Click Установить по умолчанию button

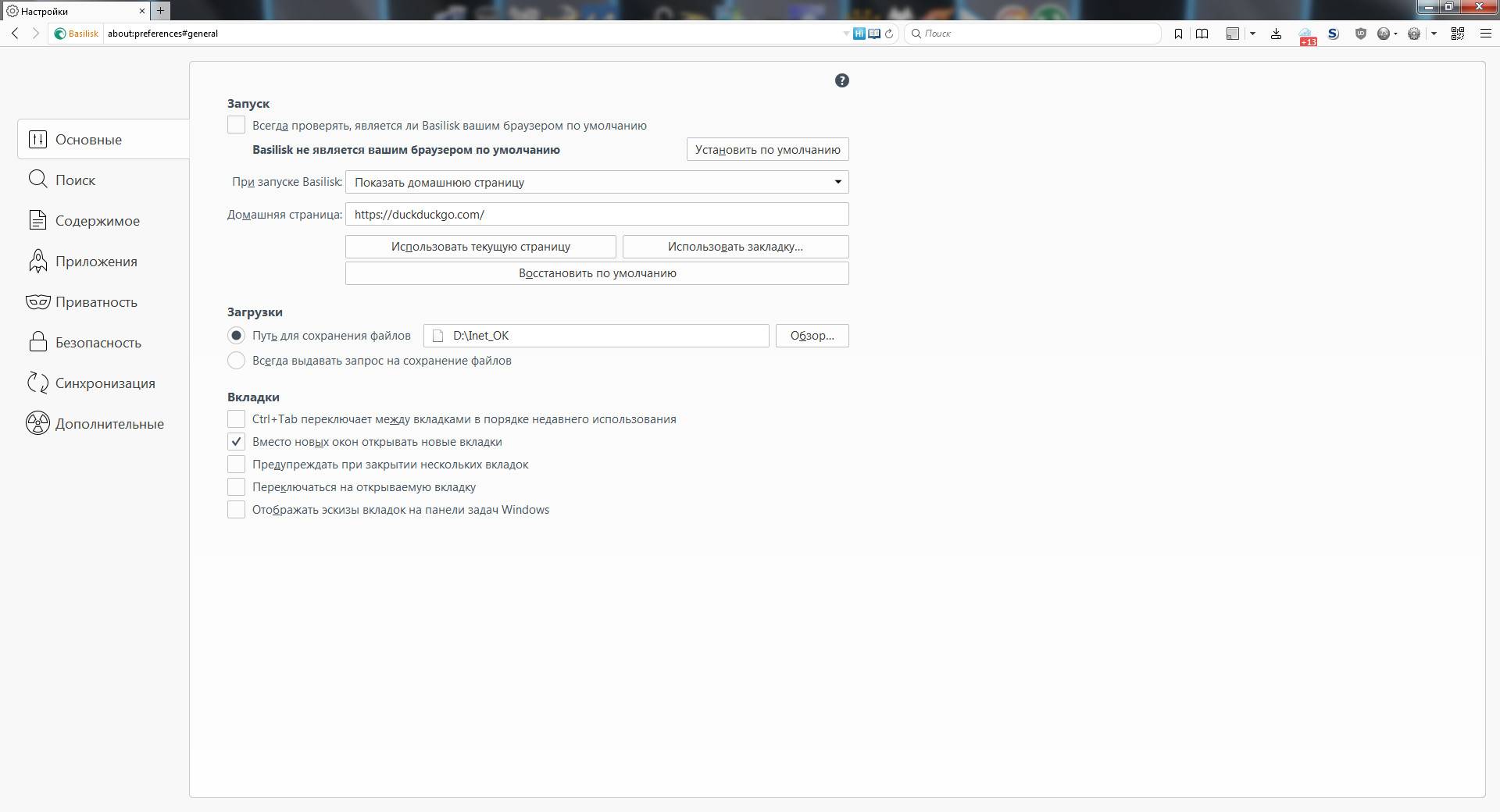coord(767,149)
